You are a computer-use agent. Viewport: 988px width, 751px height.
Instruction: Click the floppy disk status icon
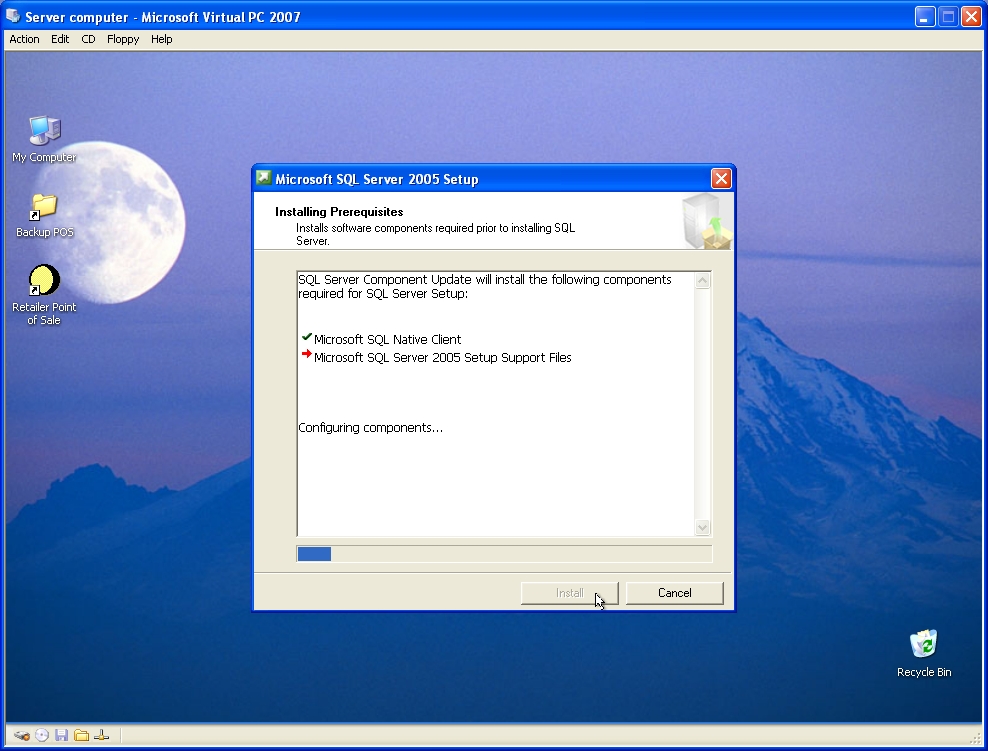(61, 735)
